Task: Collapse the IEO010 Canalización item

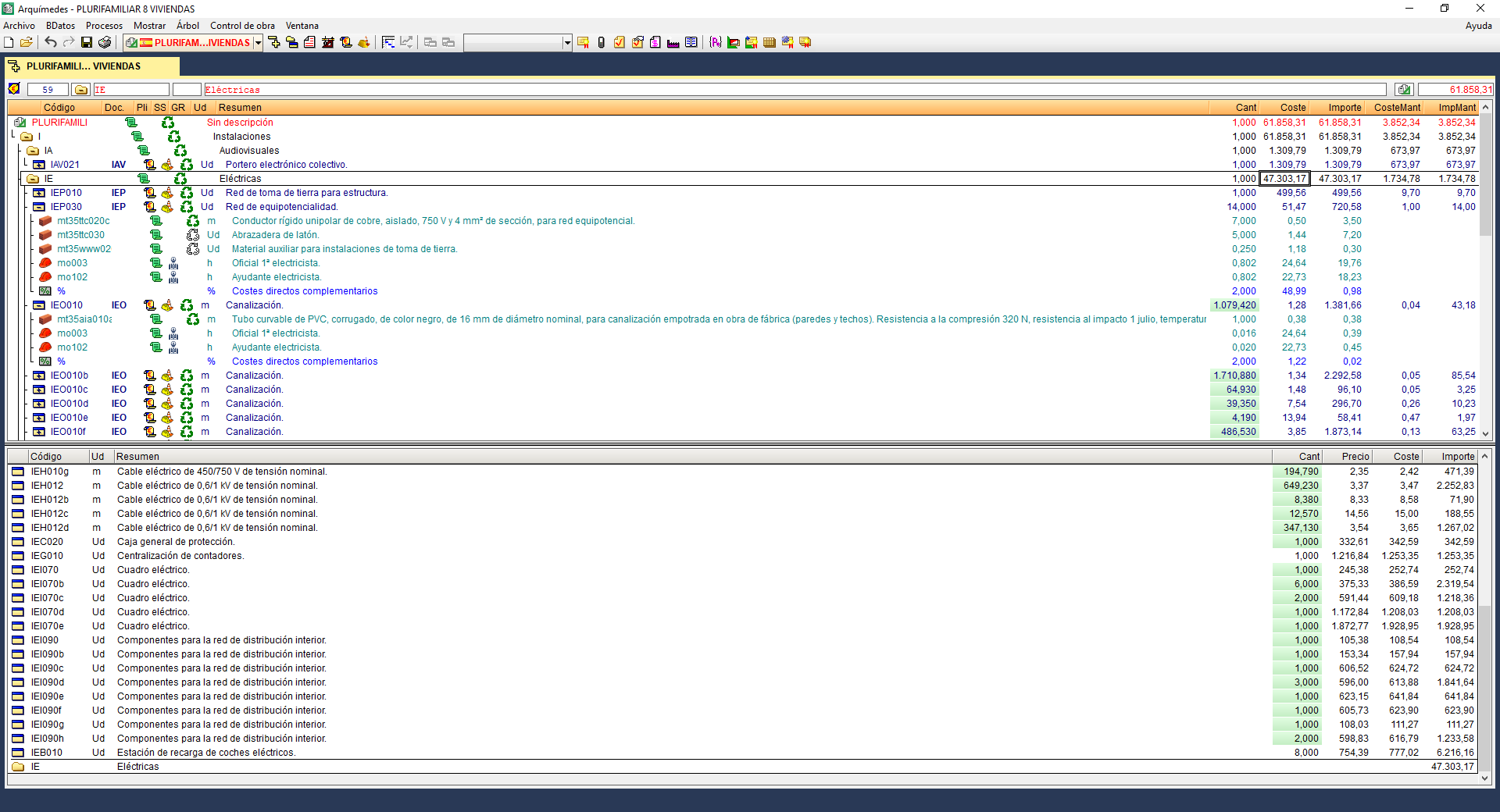Action: (39, 305)
